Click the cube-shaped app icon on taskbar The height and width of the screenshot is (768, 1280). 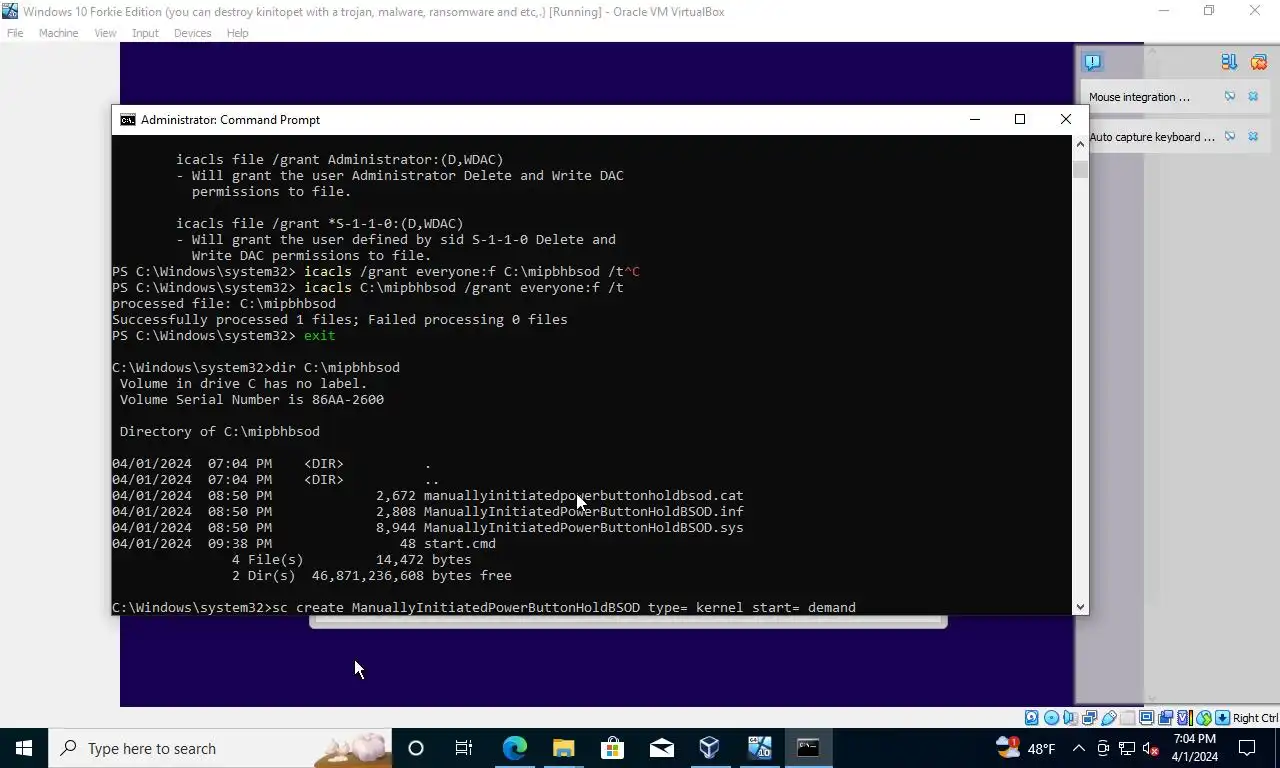[710, 748]
